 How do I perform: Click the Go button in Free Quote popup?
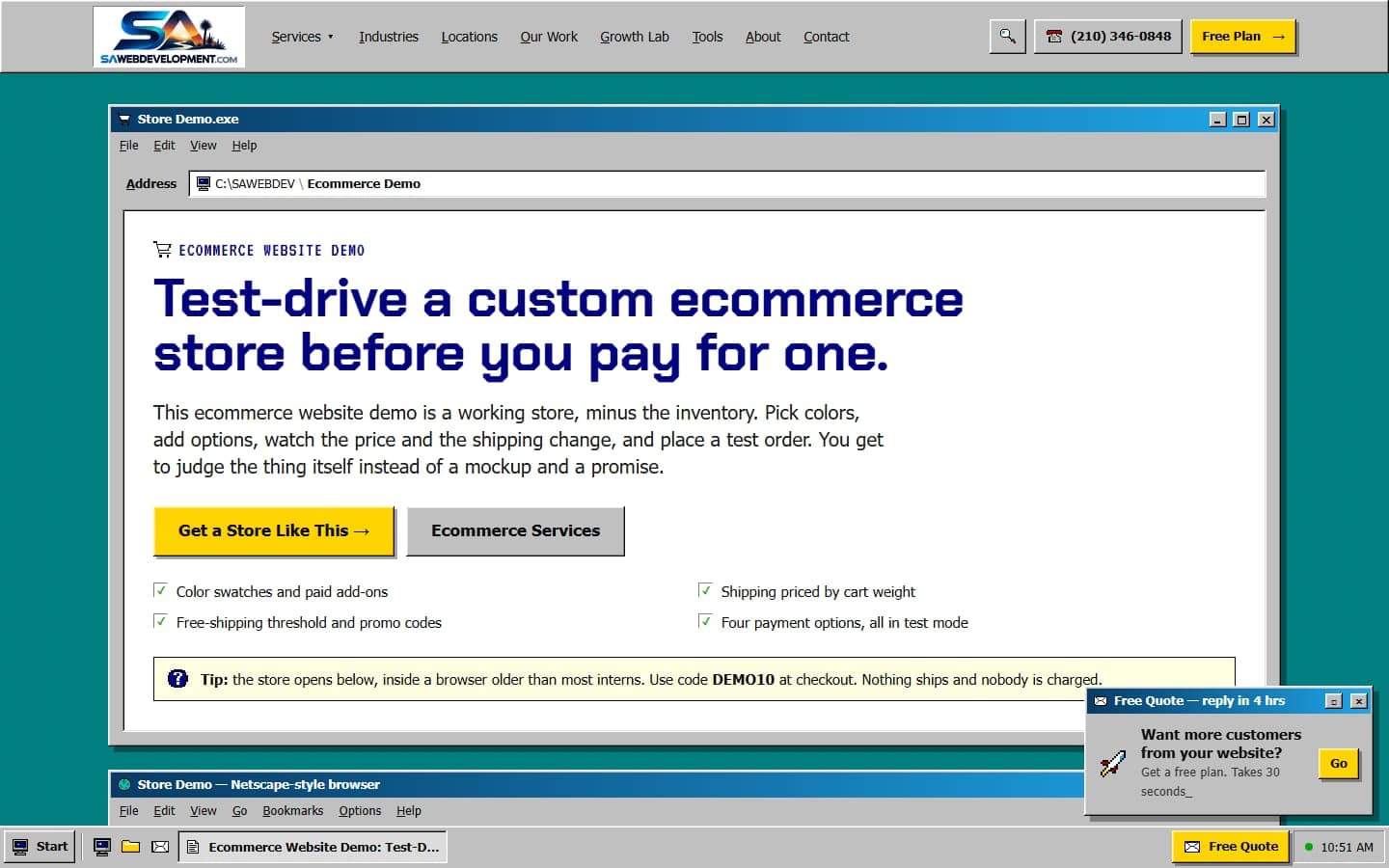tap(1339, 764)
